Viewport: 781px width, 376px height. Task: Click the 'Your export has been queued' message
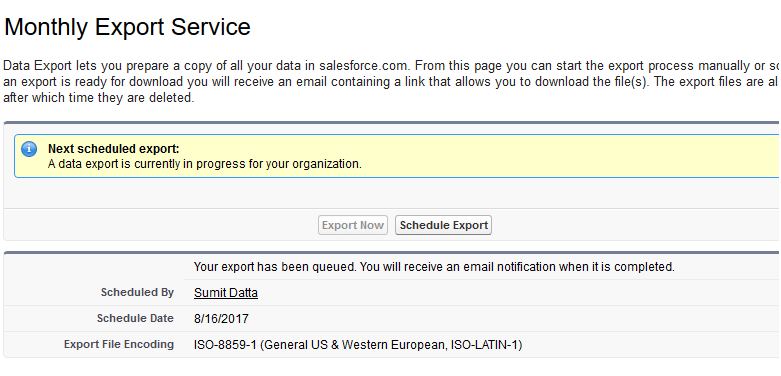[x=434, y=267]
